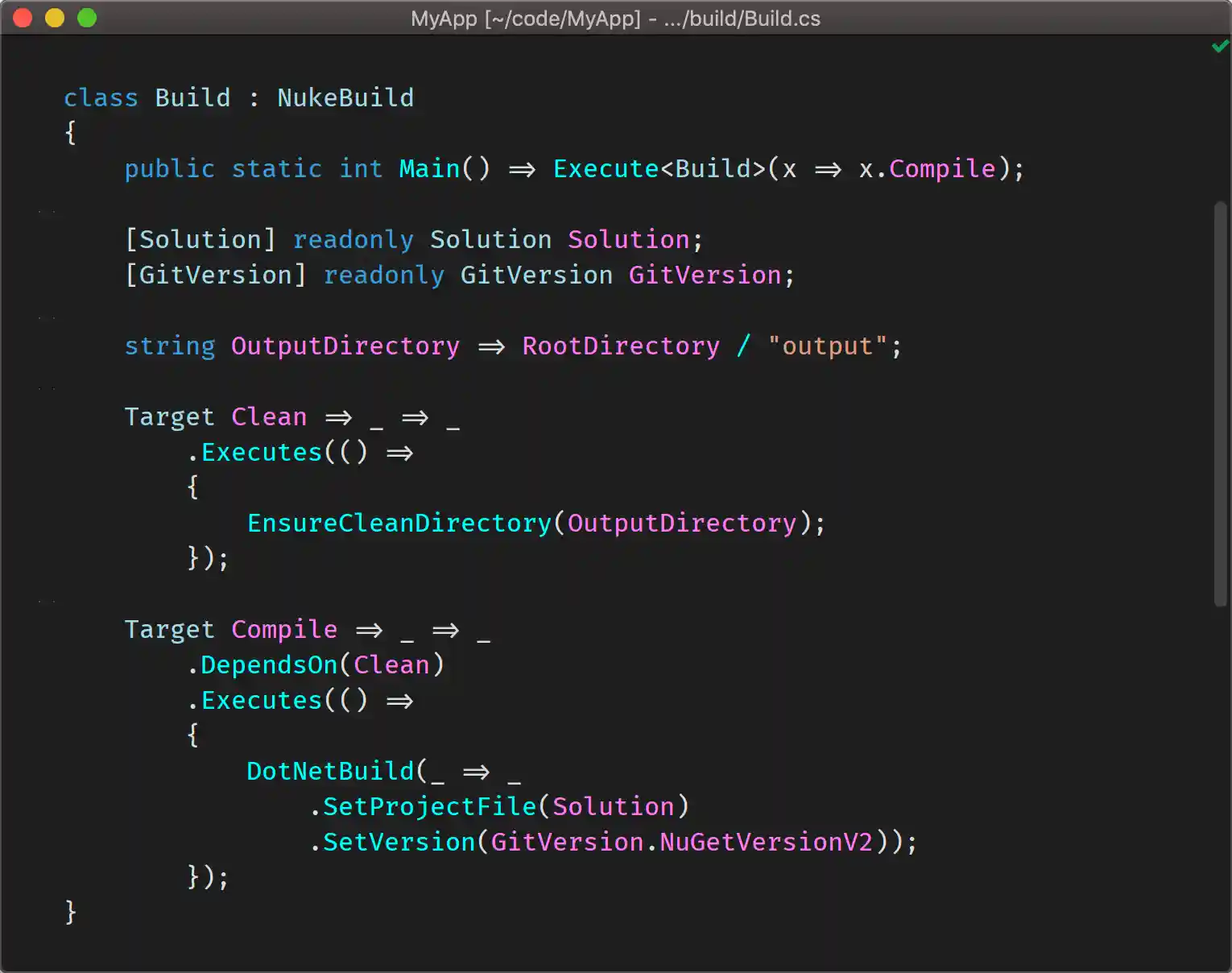Click "Execute" in the Main method line

606,169
